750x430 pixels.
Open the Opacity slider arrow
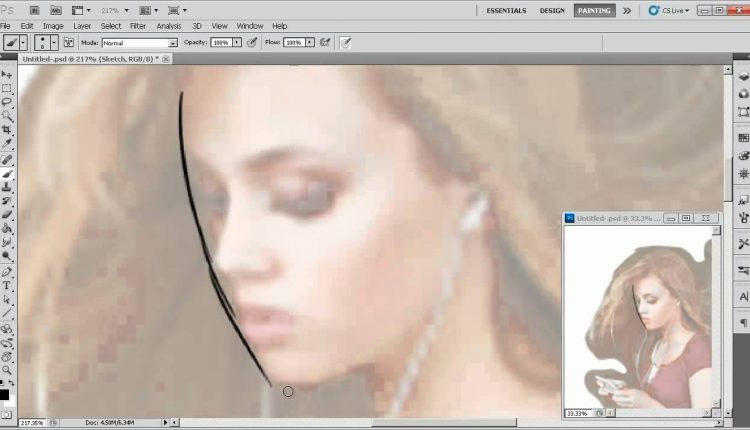(x=237, y=43)
